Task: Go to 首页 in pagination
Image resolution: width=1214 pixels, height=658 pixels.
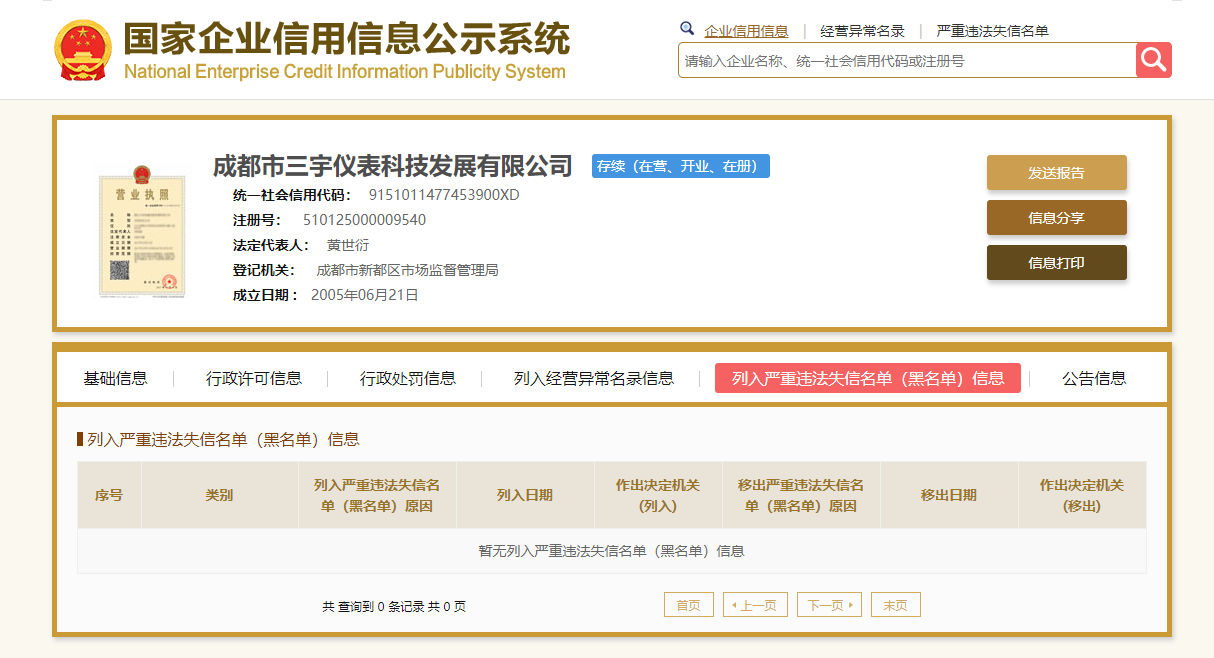Action: point(689,605)
